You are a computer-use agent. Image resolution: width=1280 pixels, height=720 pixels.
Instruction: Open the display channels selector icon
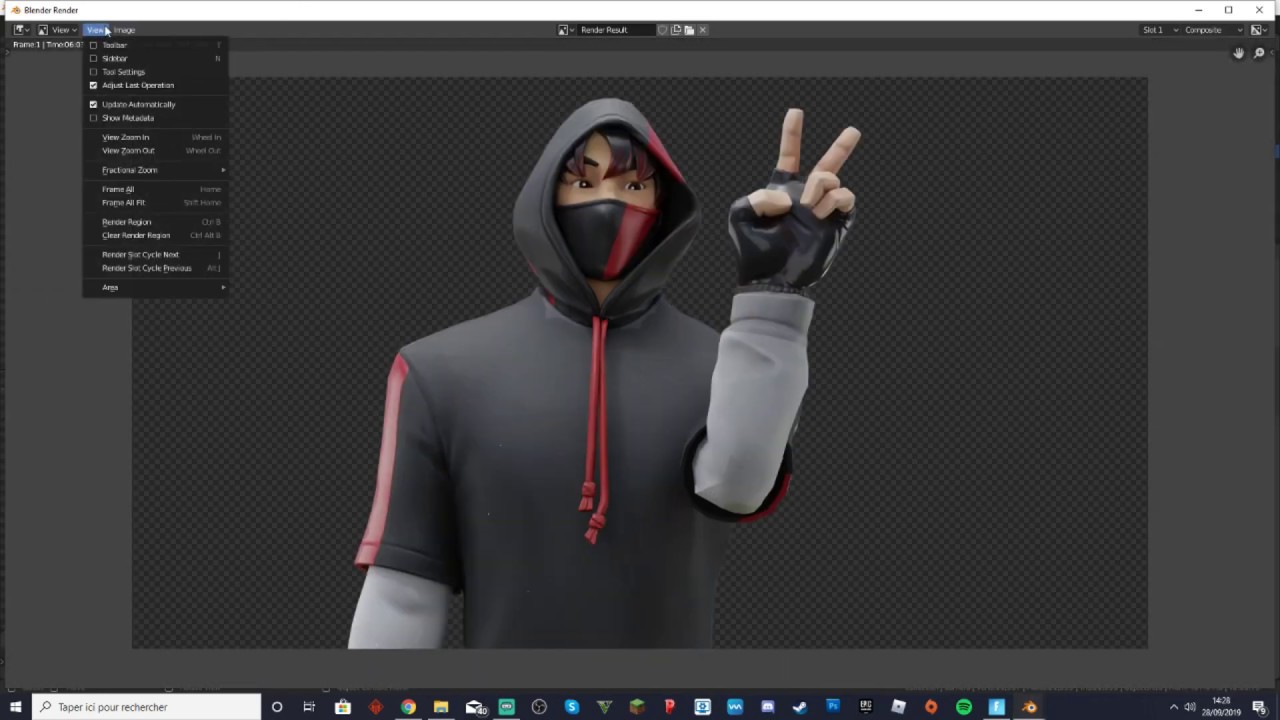tap(1257, 30)
